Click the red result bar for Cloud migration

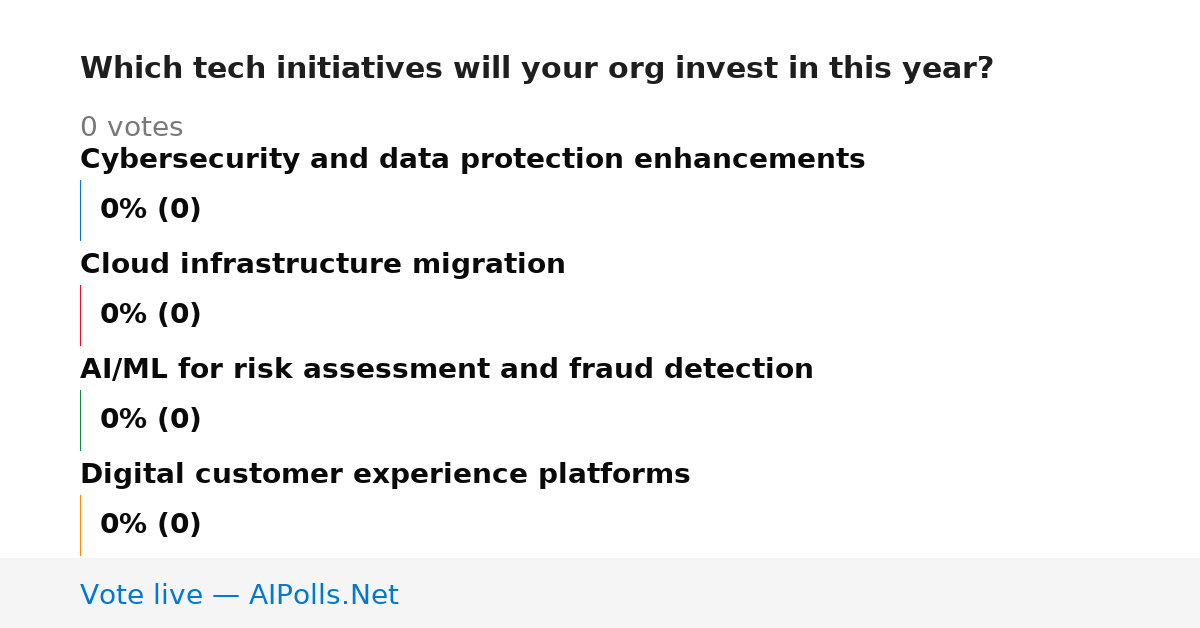pyautogui.click(x=80, y=315)
